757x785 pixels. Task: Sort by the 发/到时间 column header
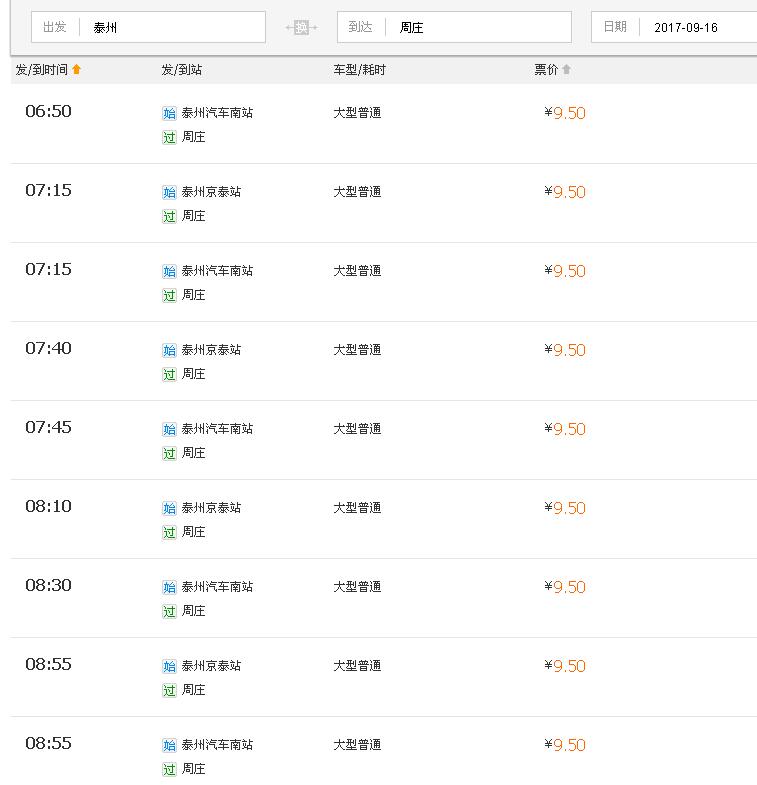click(42, 70)
